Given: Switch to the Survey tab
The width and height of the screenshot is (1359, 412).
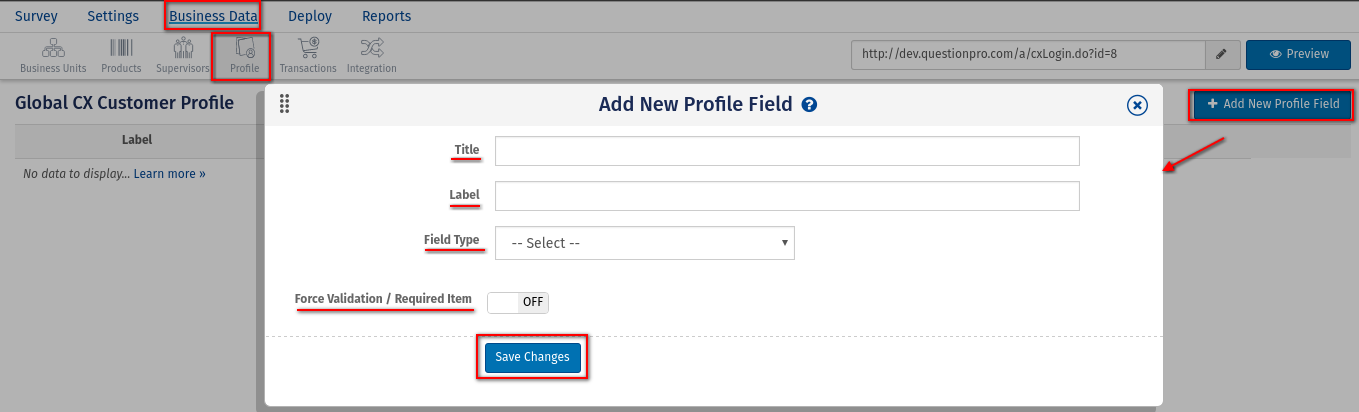Looking at the screenshot, I should point(36,16).
